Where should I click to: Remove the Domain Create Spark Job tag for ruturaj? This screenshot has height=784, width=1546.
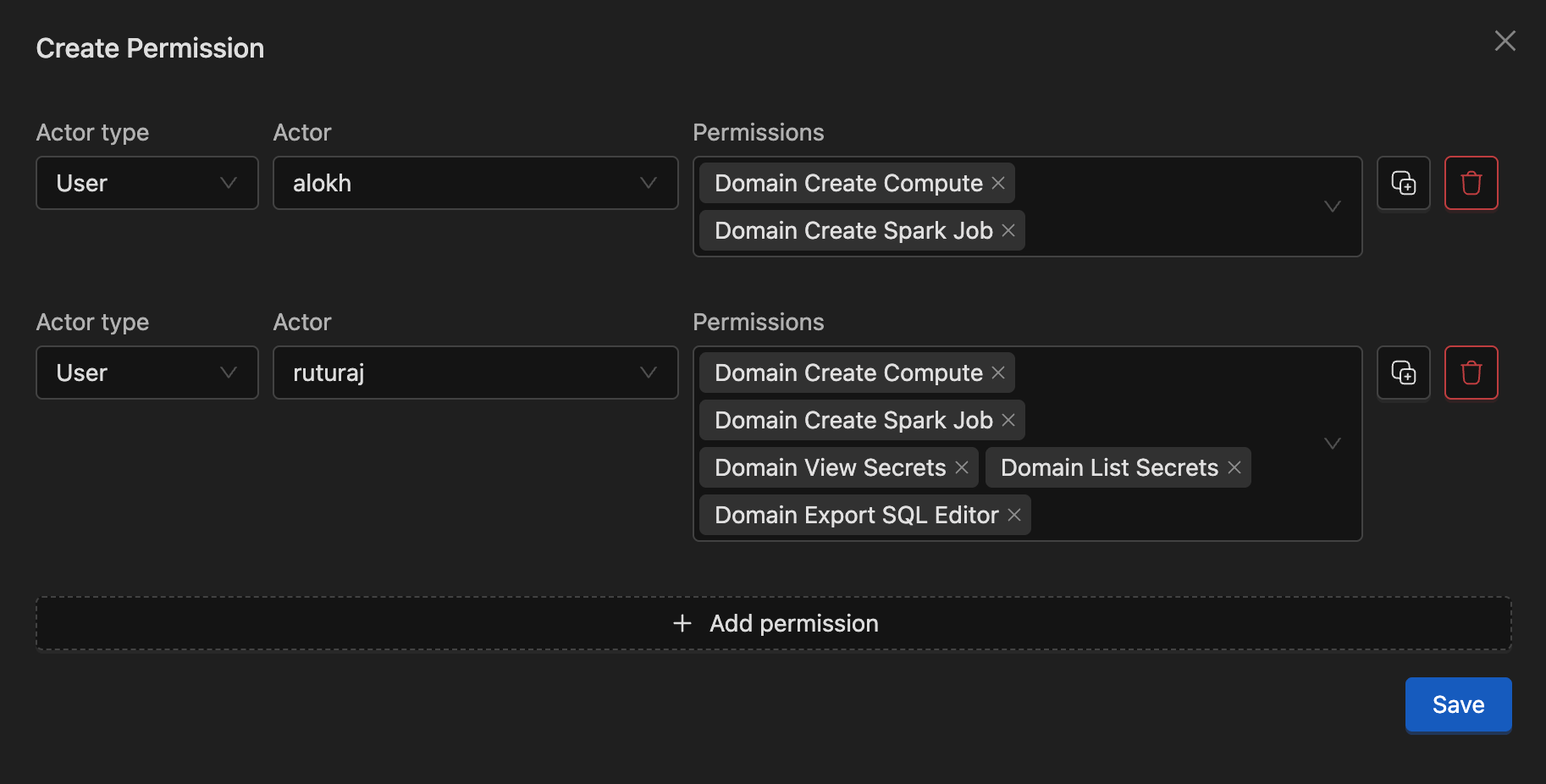pos(1008,420)
